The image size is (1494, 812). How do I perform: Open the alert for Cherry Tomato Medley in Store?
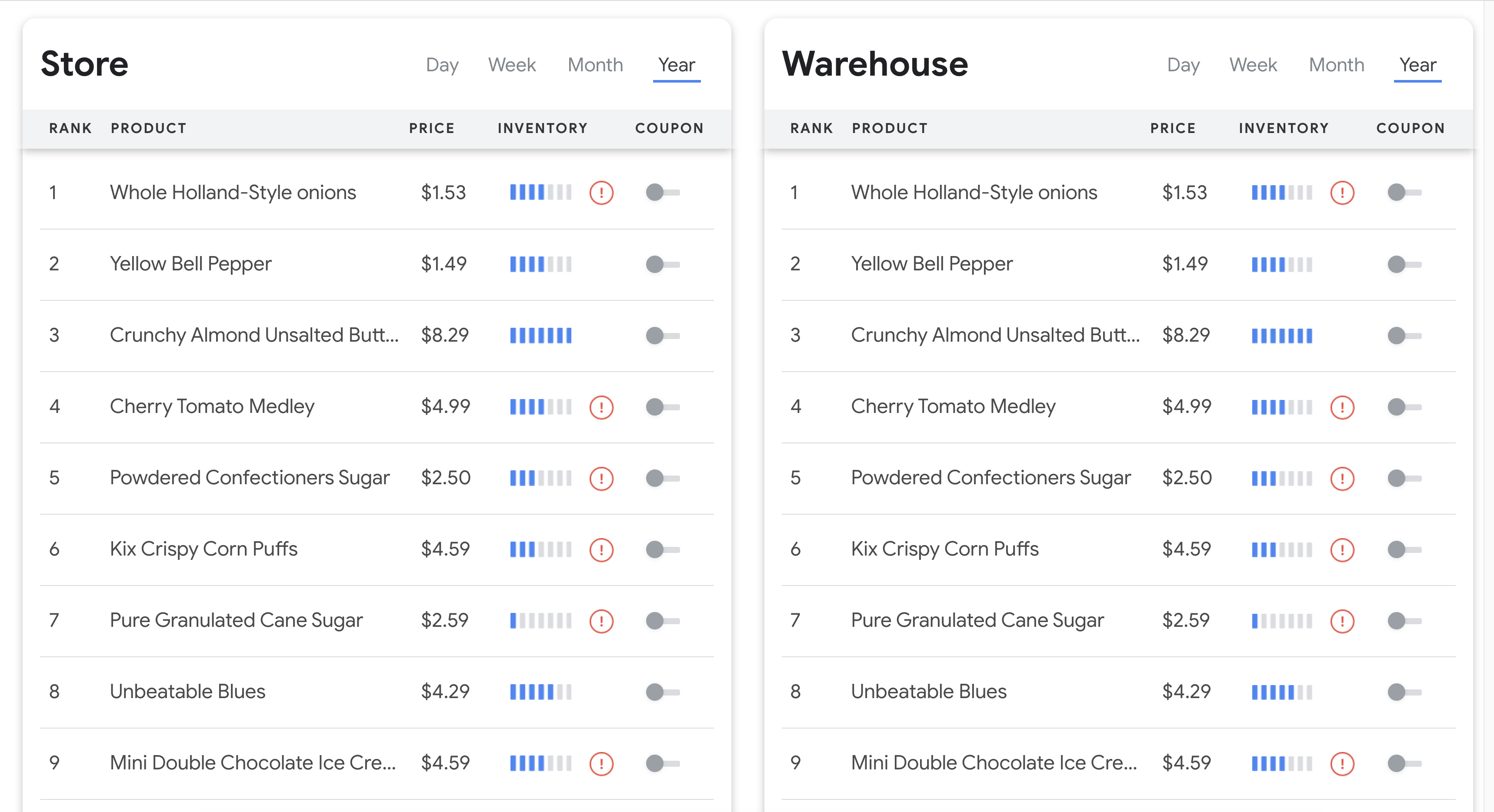(x=601, y=406)
